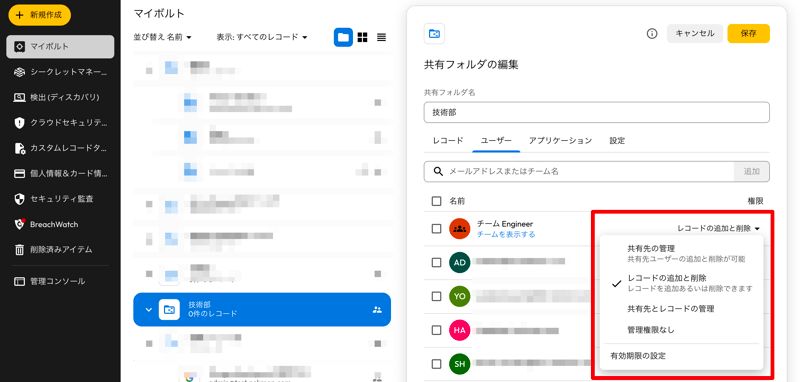Image resolution: width=800 pixels, height=382 pixels.
Task: Check the YO user checkbox
Action: point(436,296)
